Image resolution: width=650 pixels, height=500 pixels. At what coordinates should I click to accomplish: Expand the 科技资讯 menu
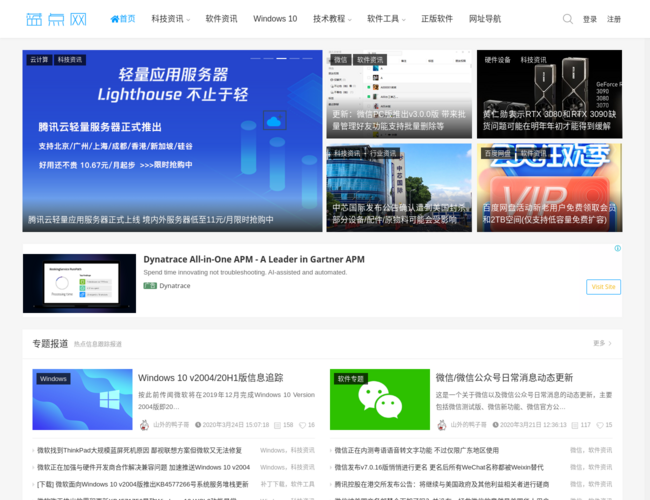170,19
